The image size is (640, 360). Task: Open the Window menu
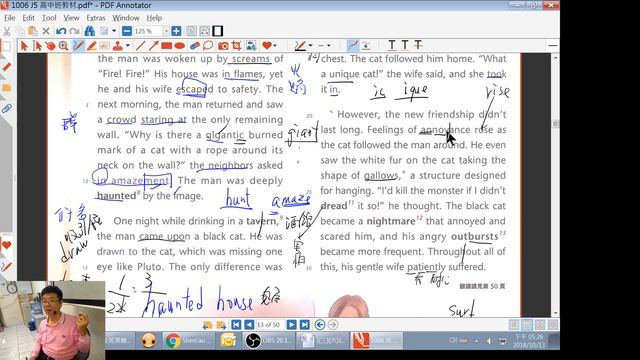tap(126, 18)
